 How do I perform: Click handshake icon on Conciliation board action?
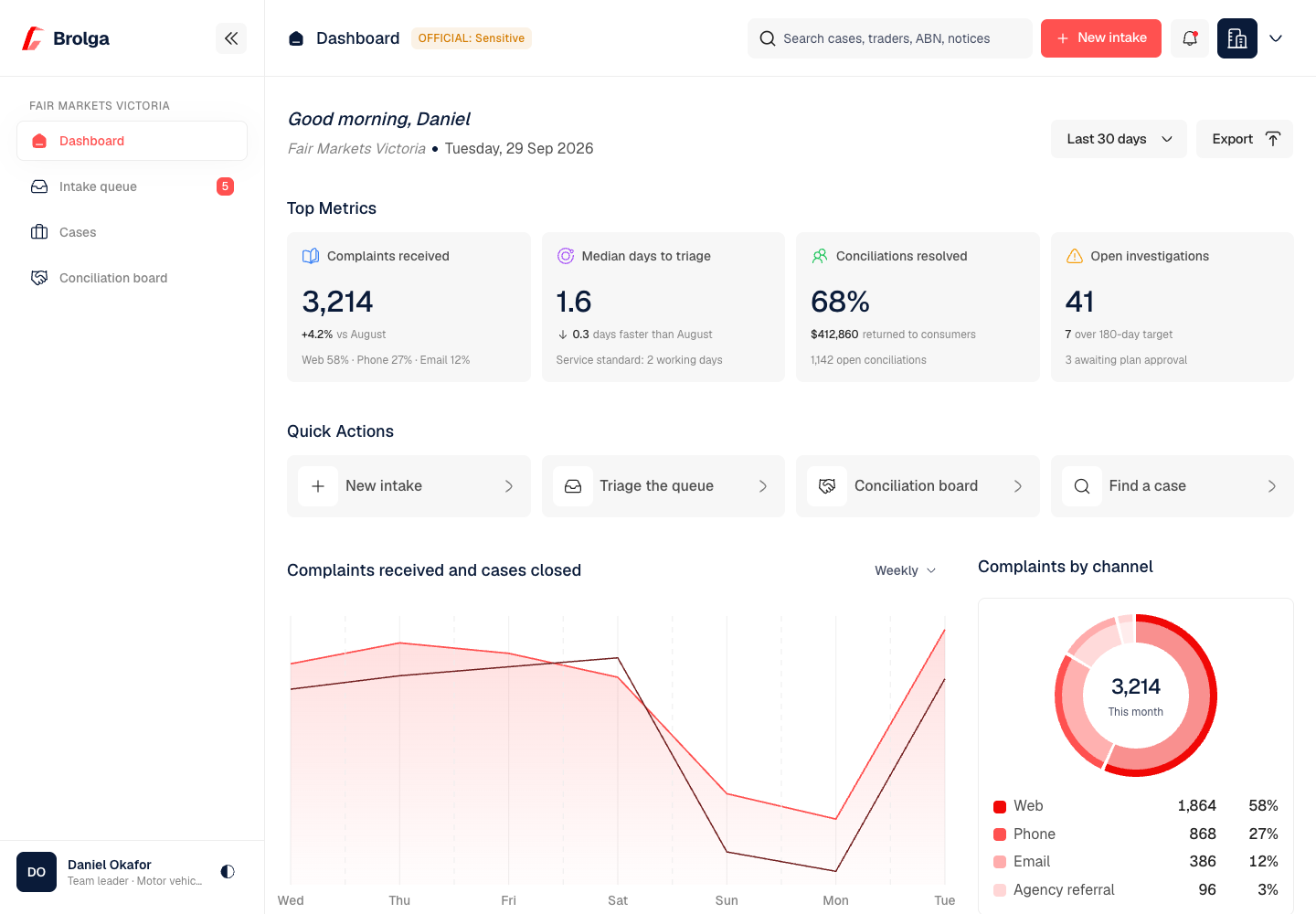(827, 486)
